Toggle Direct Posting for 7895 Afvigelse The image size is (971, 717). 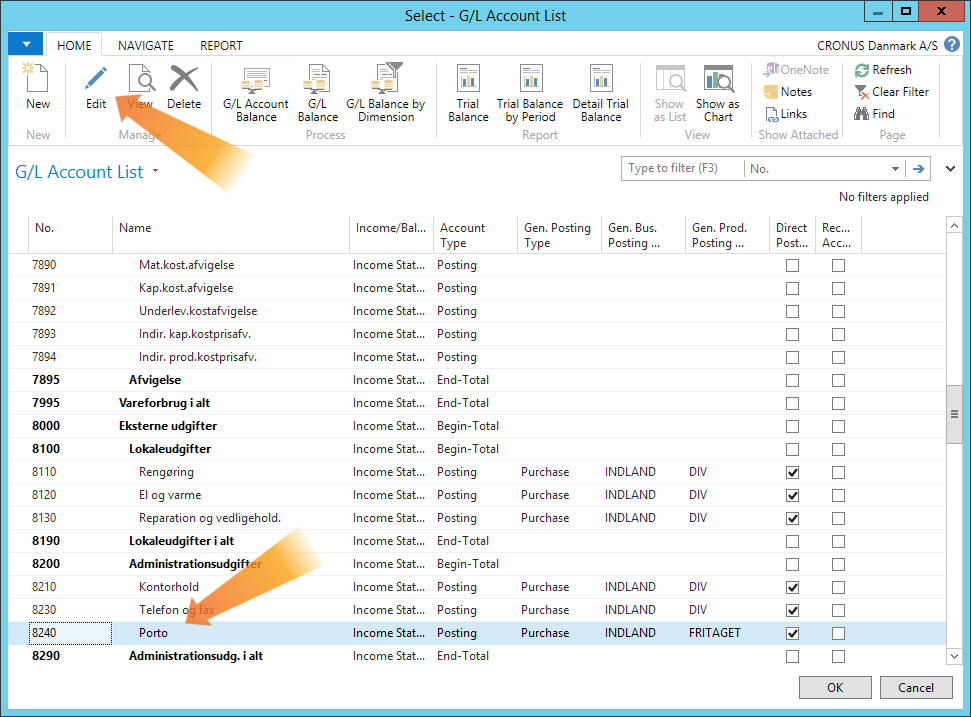point(792,381)
